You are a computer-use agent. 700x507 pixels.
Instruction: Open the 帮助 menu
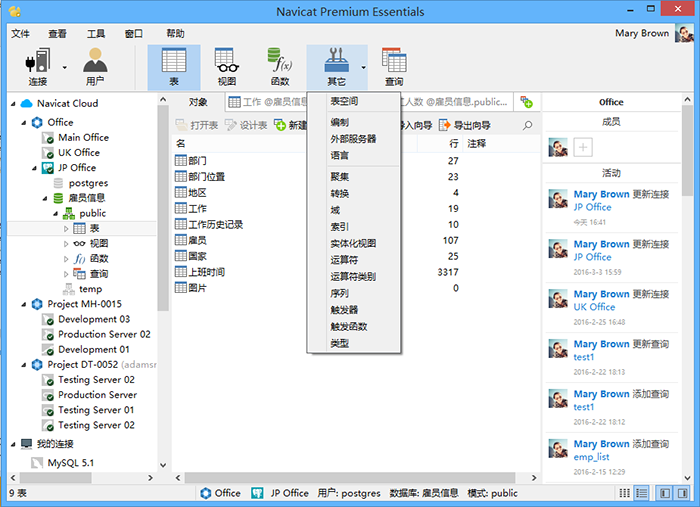pyautogui.click(x=175, y=33)
